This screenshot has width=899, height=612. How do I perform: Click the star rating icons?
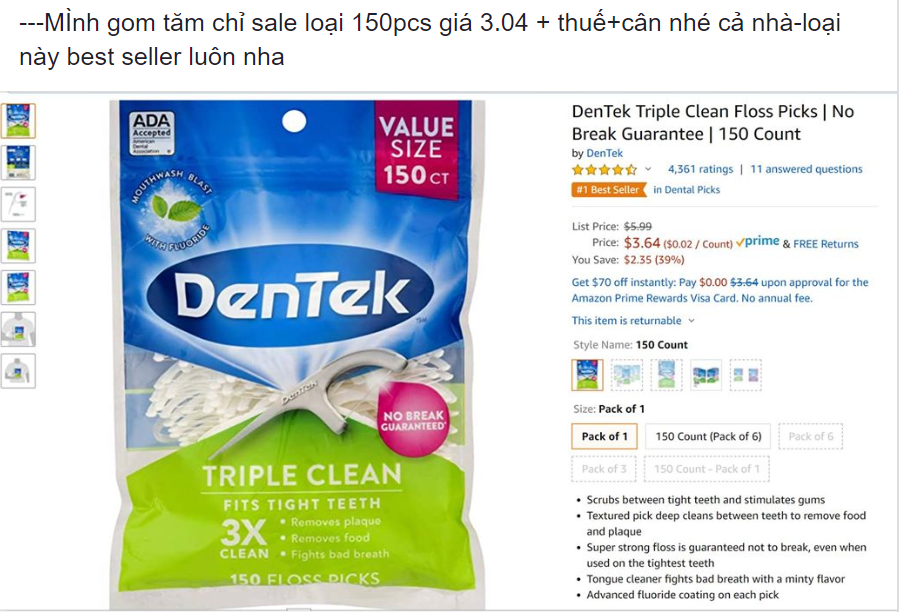[604, 170]
